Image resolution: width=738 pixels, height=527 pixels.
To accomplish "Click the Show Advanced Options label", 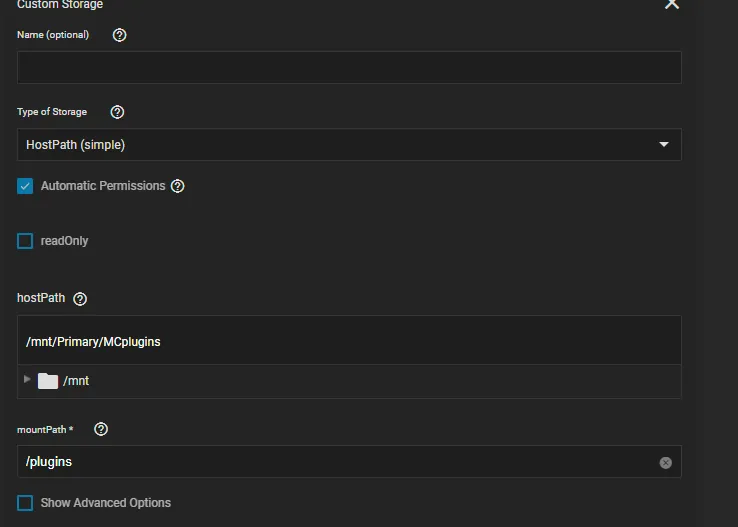I will tap(106, 503).
